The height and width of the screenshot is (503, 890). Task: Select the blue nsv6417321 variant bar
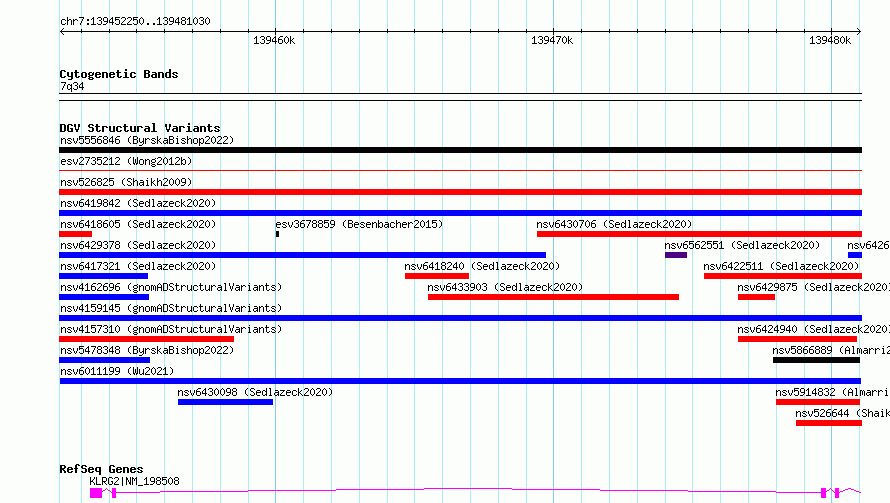(103, 276)
